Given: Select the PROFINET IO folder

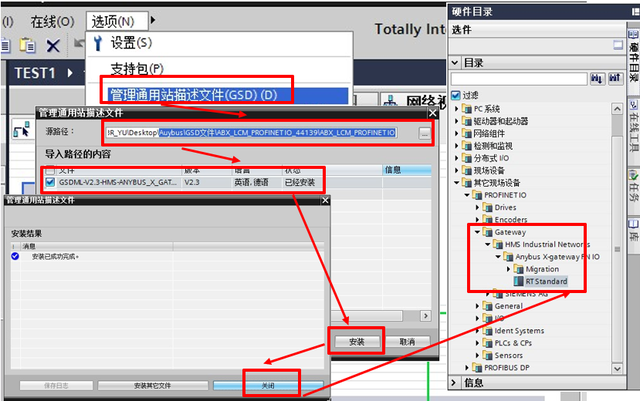Looking at the screenshot, I should (505, 195).
